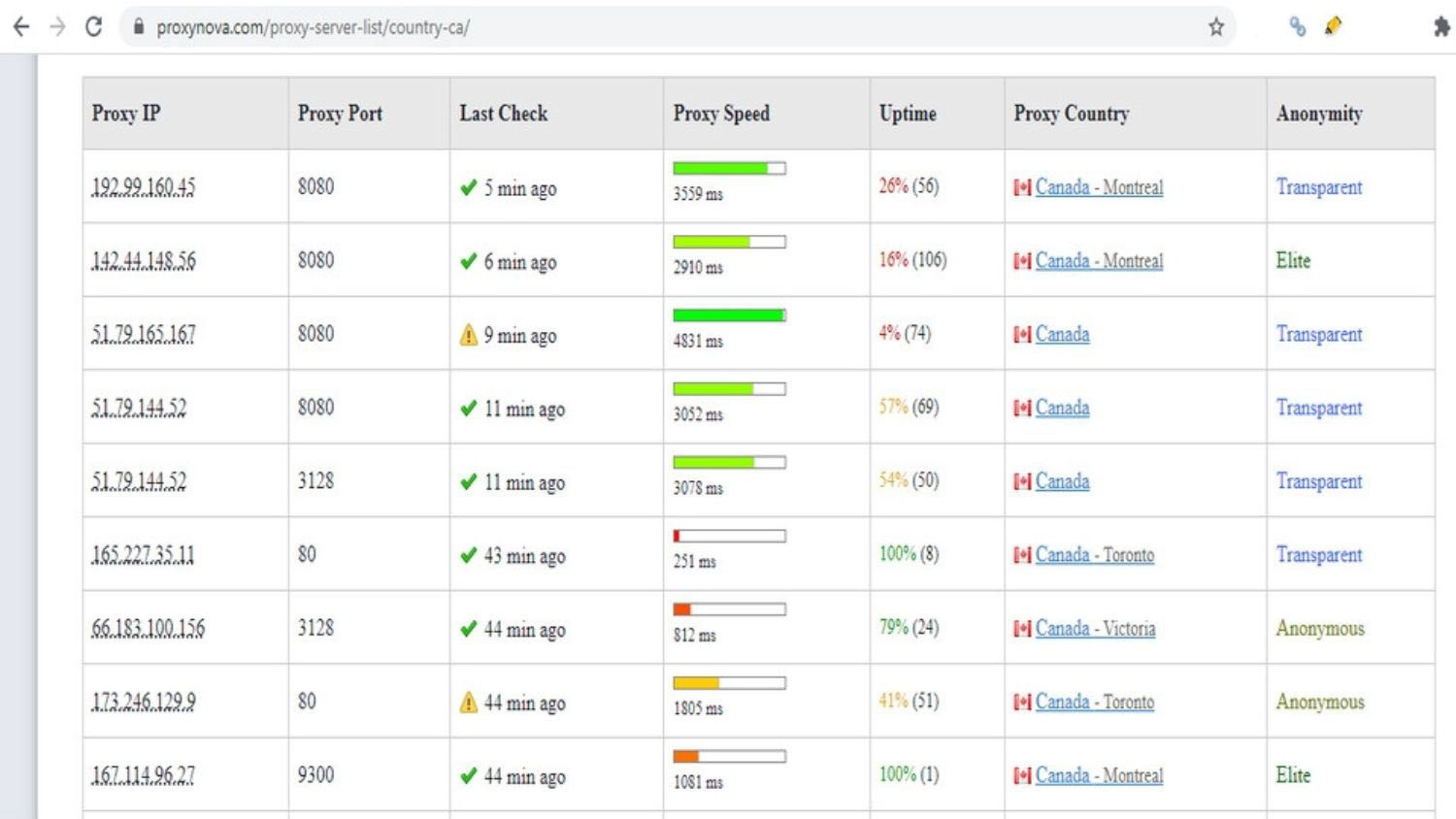Reload the proxynova page
This screenshot has height=819, width=1456.
pos(93,27)
